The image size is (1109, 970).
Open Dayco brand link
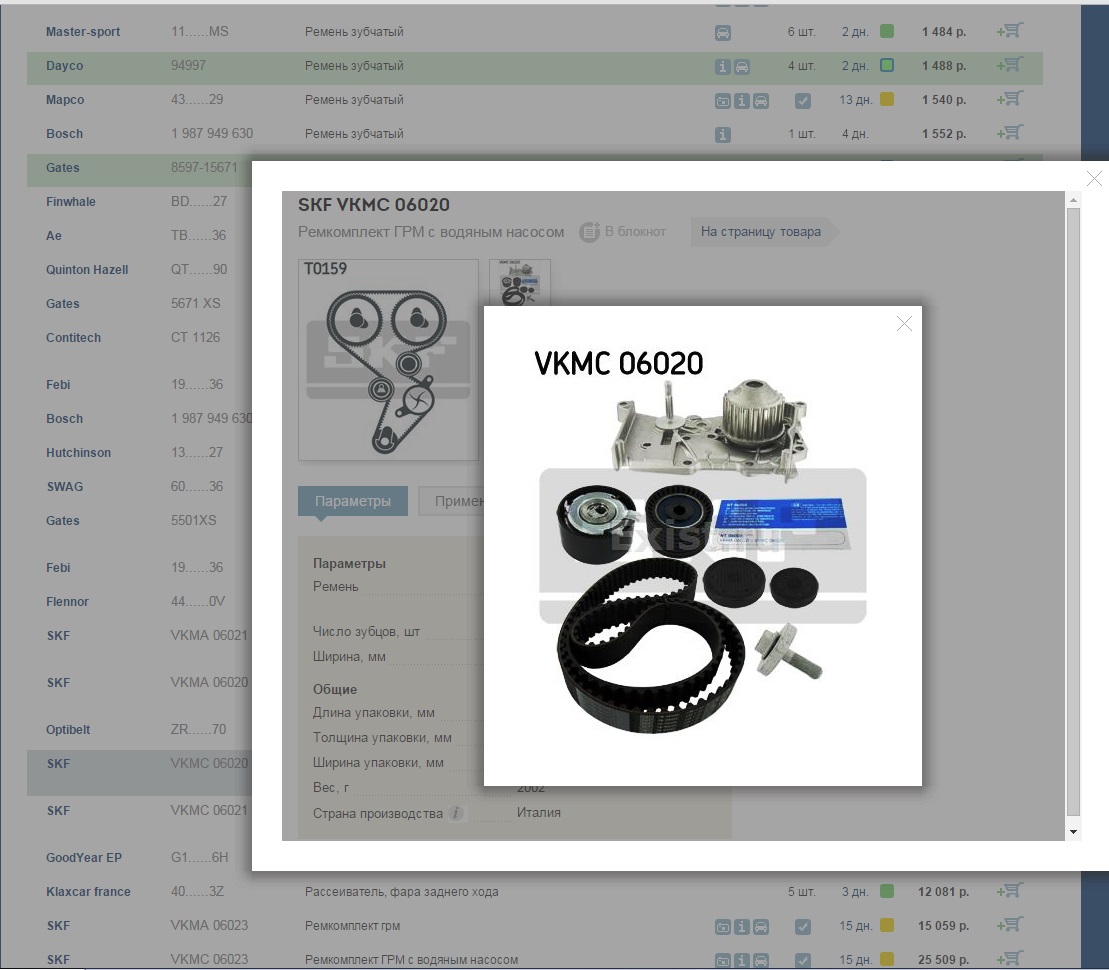click(64, 65)
